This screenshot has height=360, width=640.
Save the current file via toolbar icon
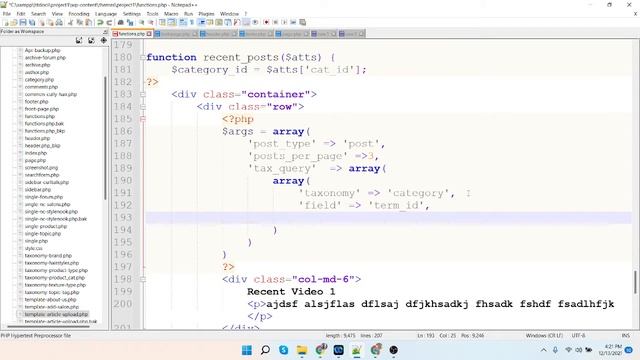pos(23,22)
